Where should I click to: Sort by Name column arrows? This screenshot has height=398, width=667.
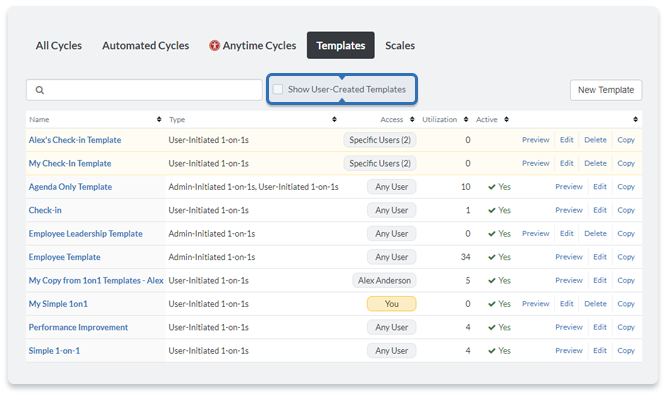(159, 119)
